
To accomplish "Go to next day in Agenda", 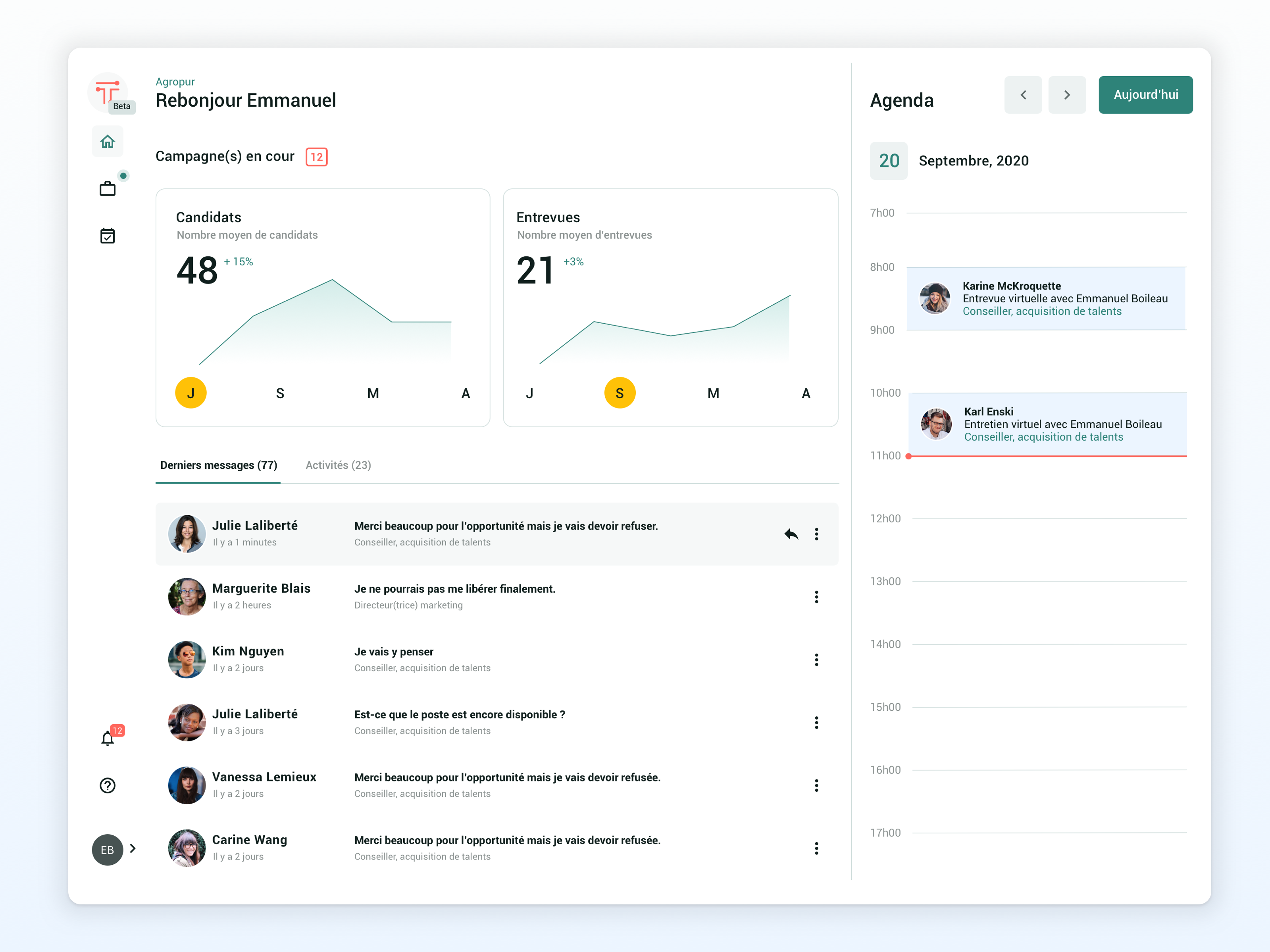I will (x=1067, y=95).
